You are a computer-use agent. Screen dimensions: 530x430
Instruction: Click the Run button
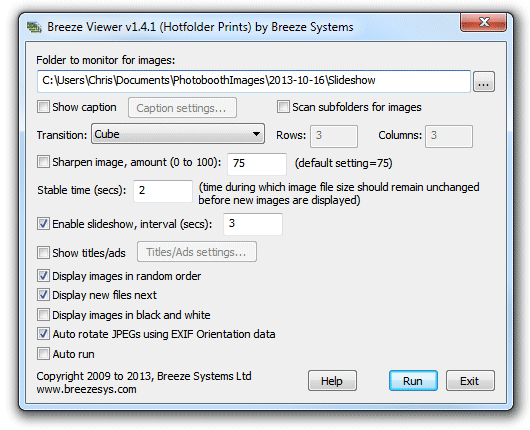413,381
